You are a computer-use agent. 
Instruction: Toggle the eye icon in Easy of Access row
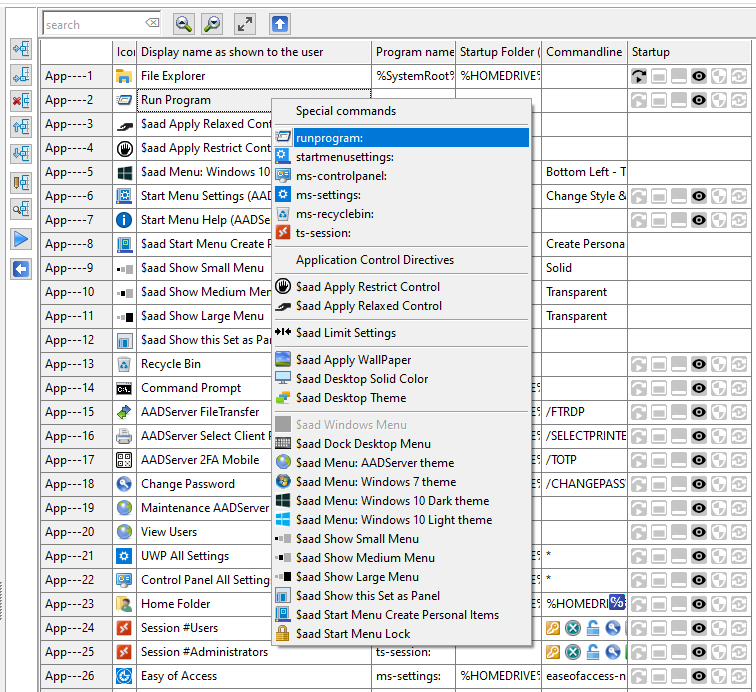tap(699, 676)
